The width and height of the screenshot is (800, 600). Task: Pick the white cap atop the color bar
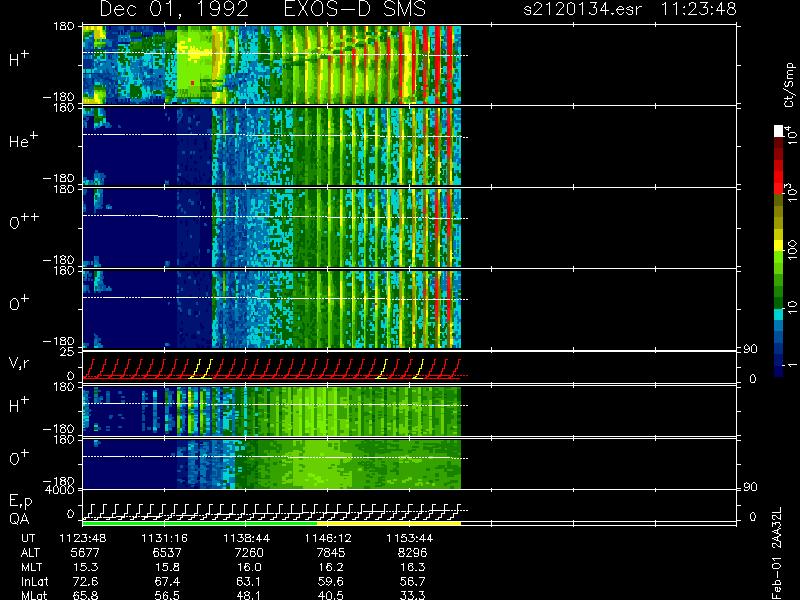(x=779, y=131)
